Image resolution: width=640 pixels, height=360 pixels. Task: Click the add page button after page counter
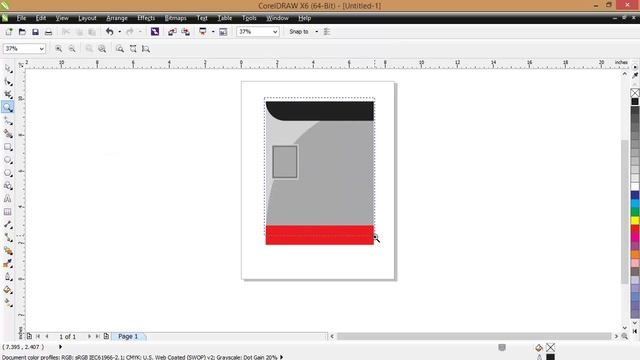pos(106,336)
